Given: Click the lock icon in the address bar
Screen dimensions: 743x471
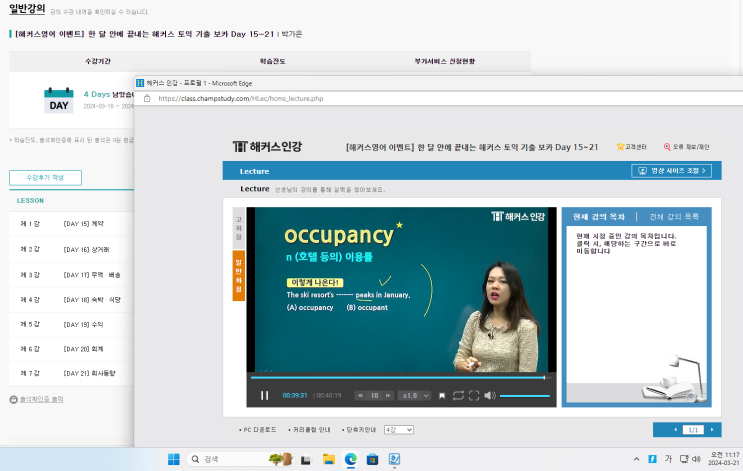Looking at the screenshot, I should [147, 99].
